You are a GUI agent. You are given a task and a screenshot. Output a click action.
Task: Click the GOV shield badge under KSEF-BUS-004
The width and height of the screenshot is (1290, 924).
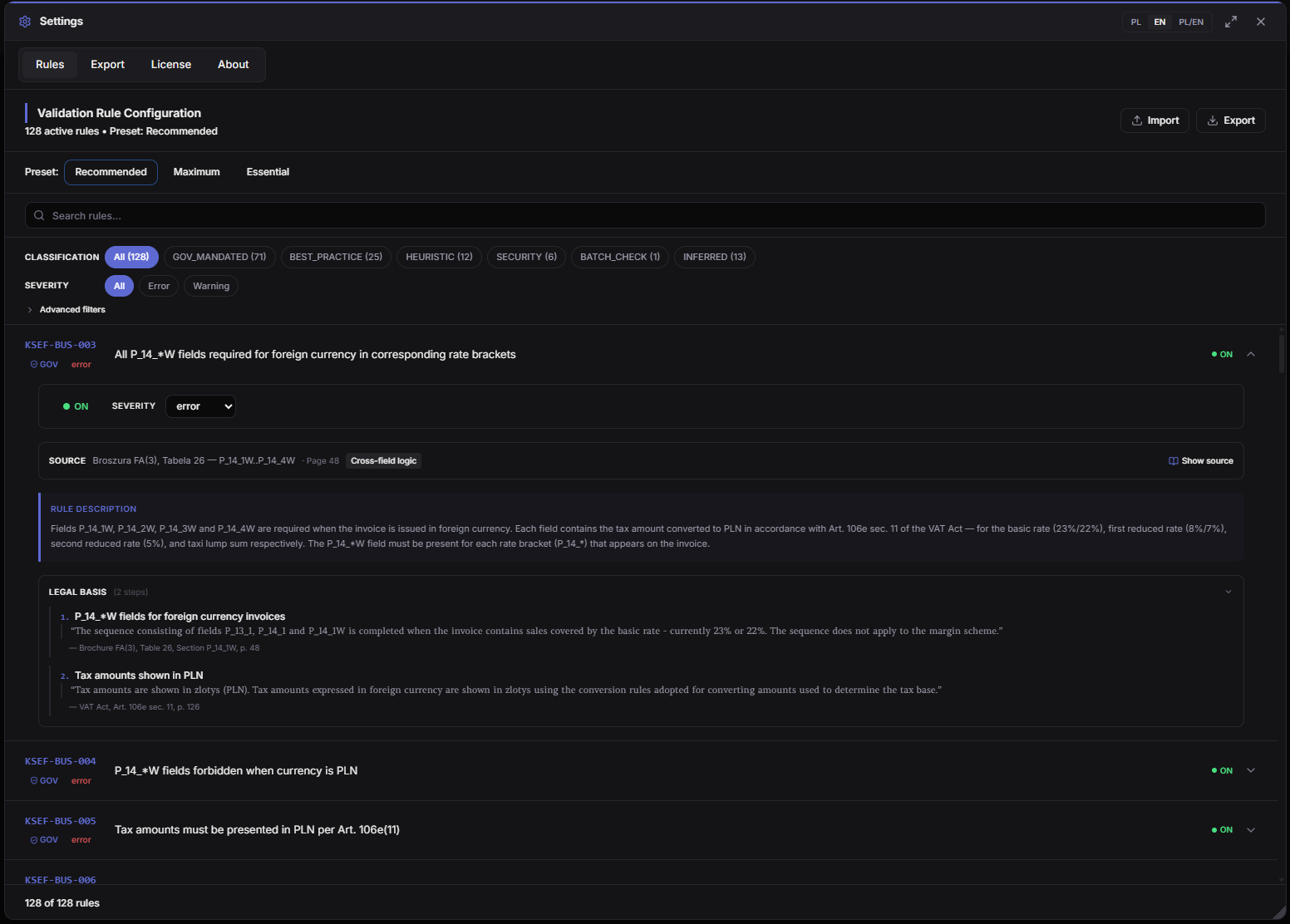(45, 781)
